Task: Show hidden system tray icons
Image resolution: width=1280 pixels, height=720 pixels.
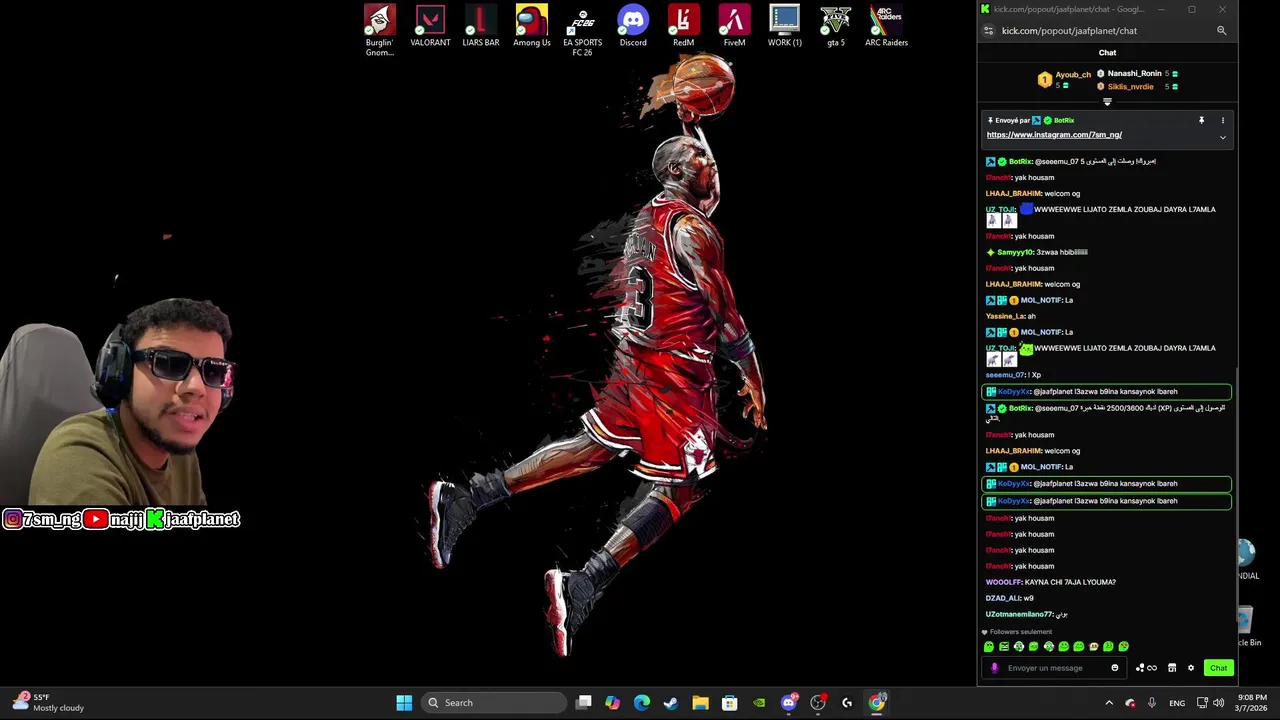Action: click(1108, 703)
